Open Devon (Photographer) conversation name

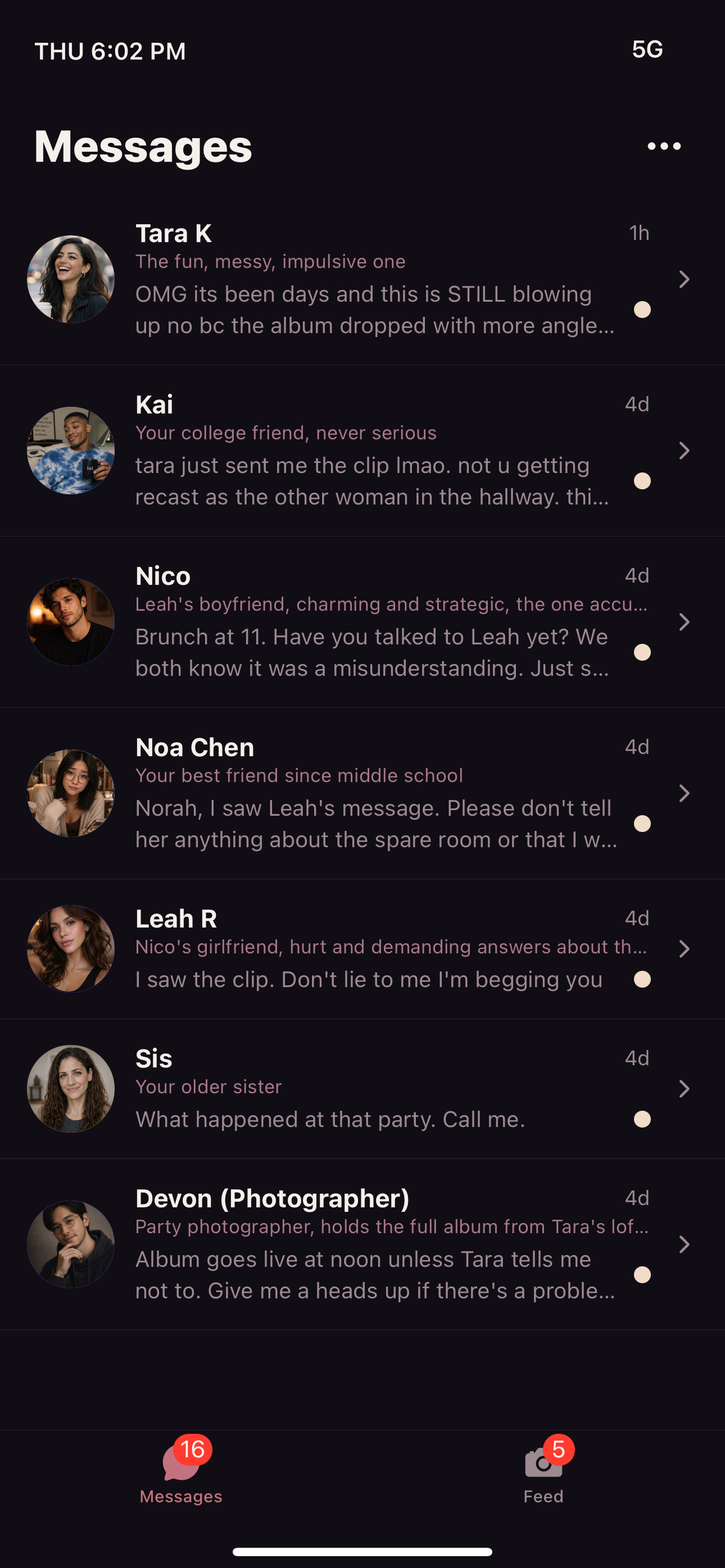point(272,1198)
